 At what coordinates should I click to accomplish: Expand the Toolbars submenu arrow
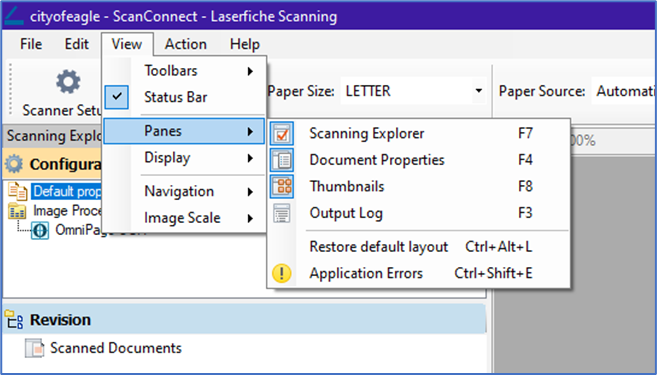point(250,71)
